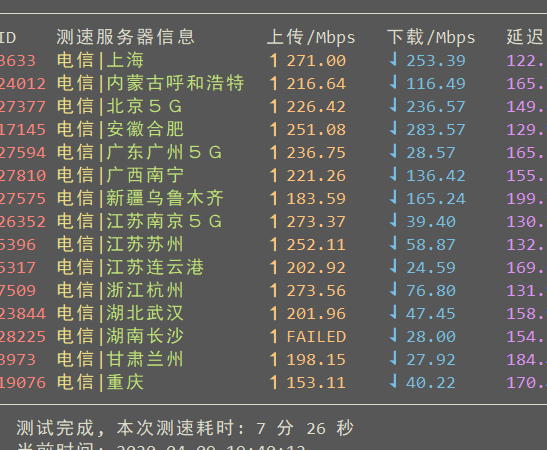This screenshot has height=450, width=547.
Task: Select the server ID 26352
Action: 23,222
